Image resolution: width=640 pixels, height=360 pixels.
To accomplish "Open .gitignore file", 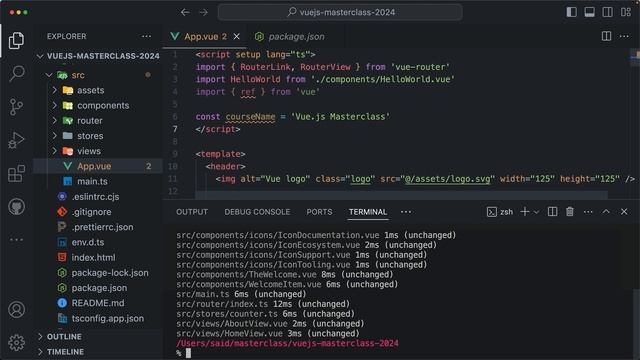I will (x=98, y=212).
